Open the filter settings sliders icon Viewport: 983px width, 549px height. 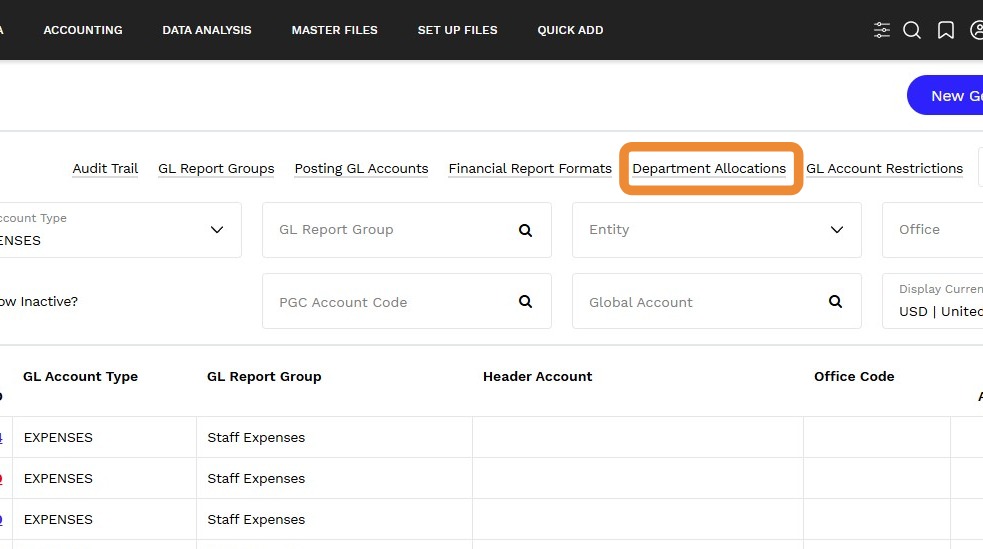point(881,30)
